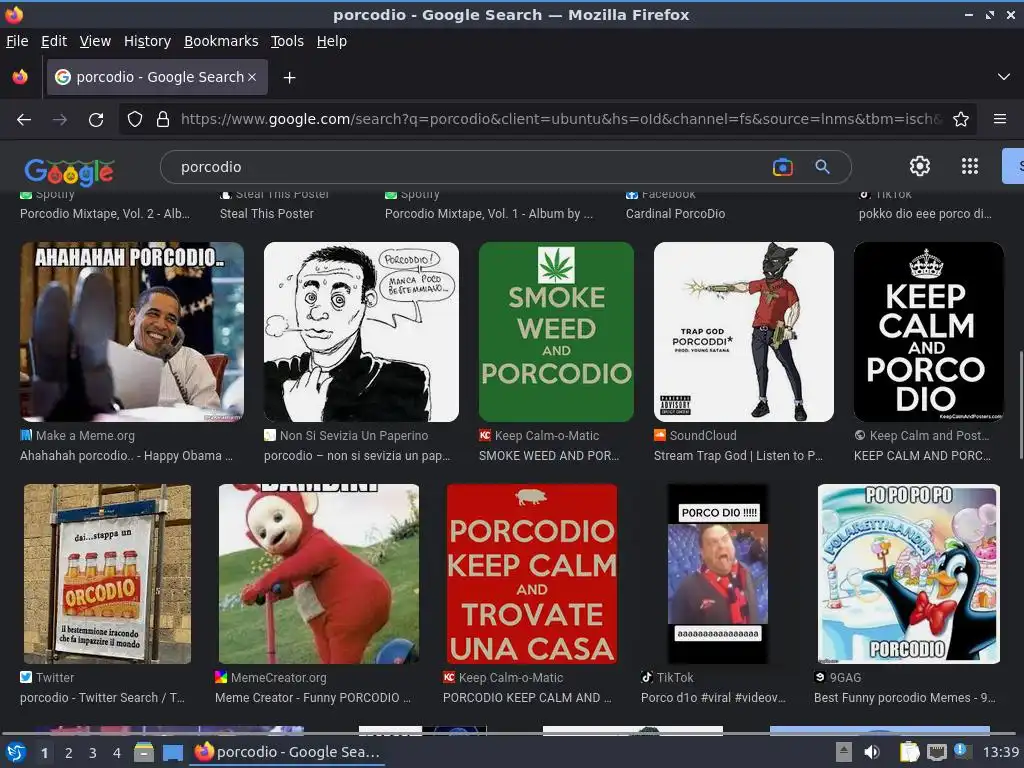The width and height of the screenshot is (1024, 768).
Task: Click 'pokko dio eee porco di...' result title
Action: click(x=925, y=214)
